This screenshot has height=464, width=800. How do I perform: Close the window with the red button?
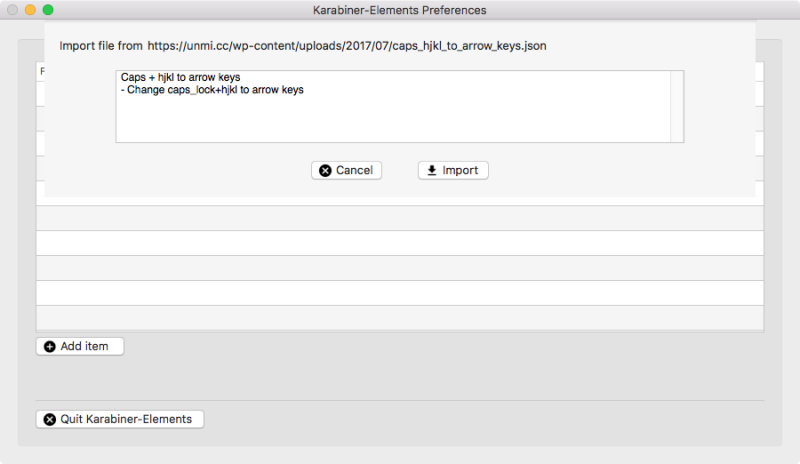(13, 10)
